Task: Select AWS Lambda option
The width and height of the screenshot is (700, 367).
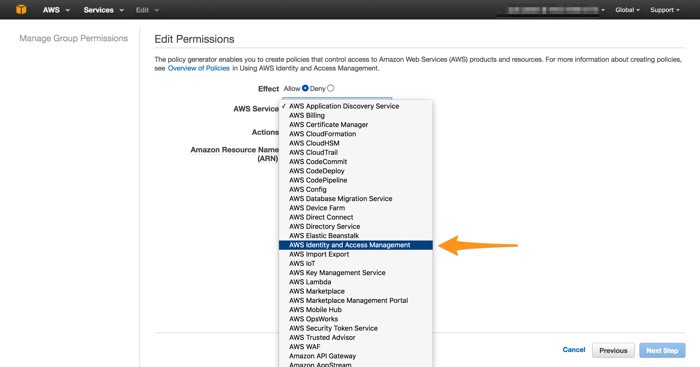Action: pos(356,282)
